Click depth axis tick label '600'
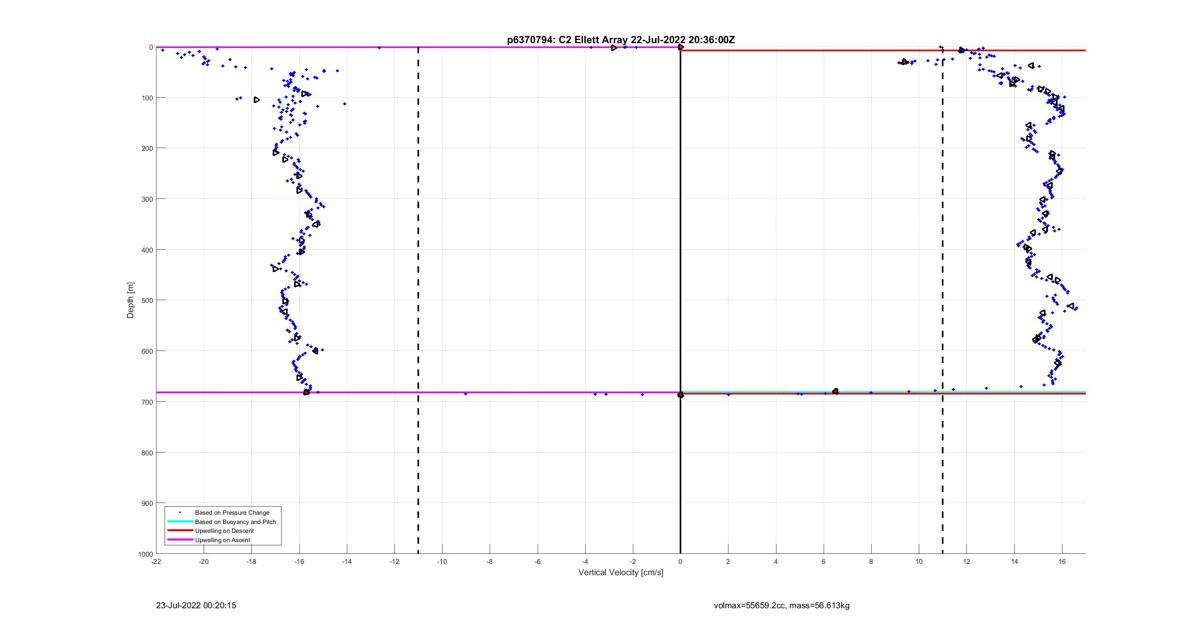Viewport: 1200px width, 622px height. point(146,351)
